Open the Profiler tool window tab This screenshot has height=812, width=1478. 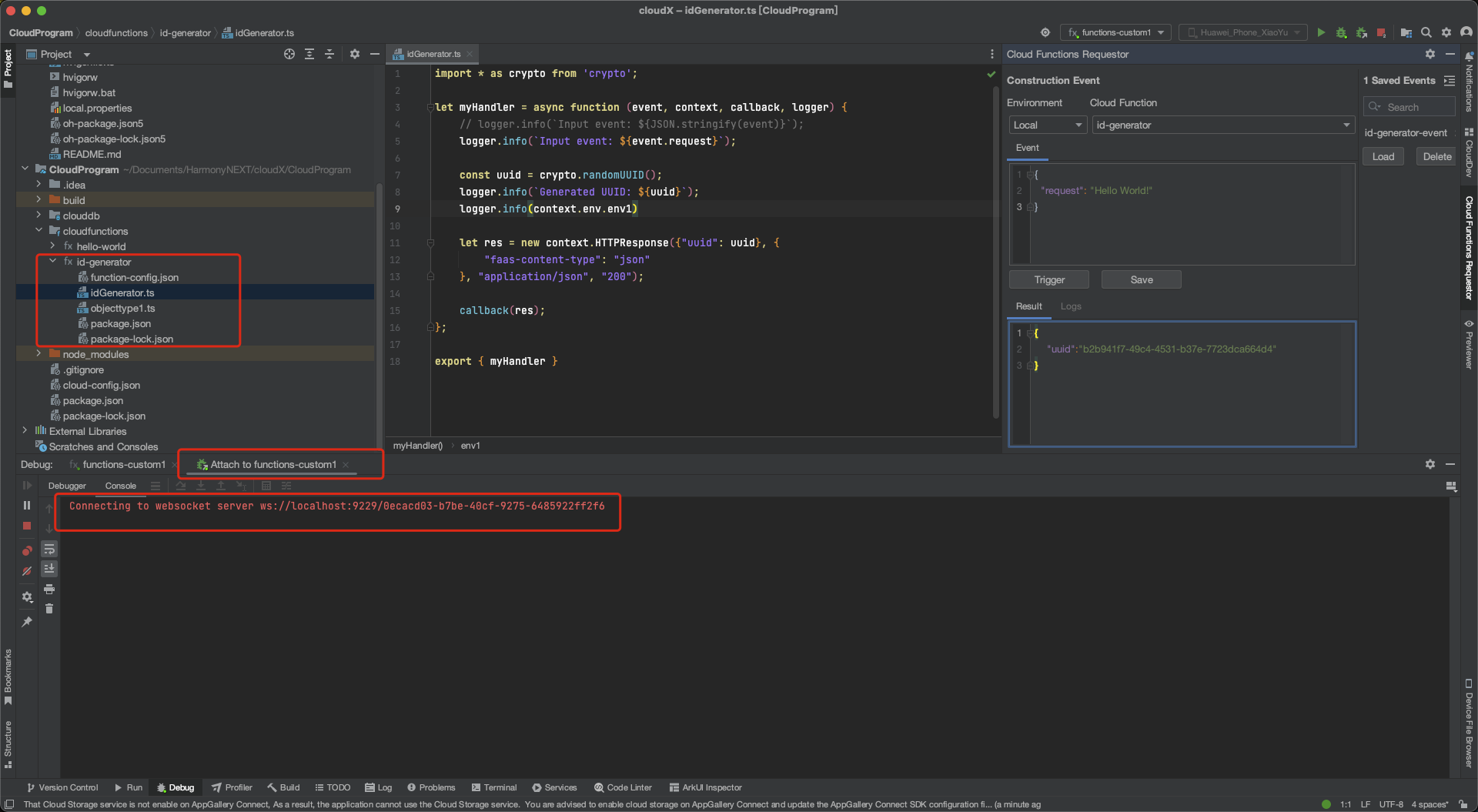[232, 787]
